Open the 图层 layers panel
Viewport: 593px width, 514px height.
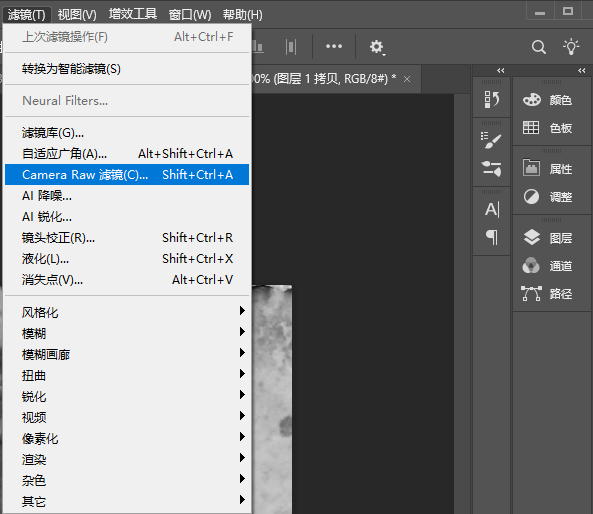click(548, 238)
